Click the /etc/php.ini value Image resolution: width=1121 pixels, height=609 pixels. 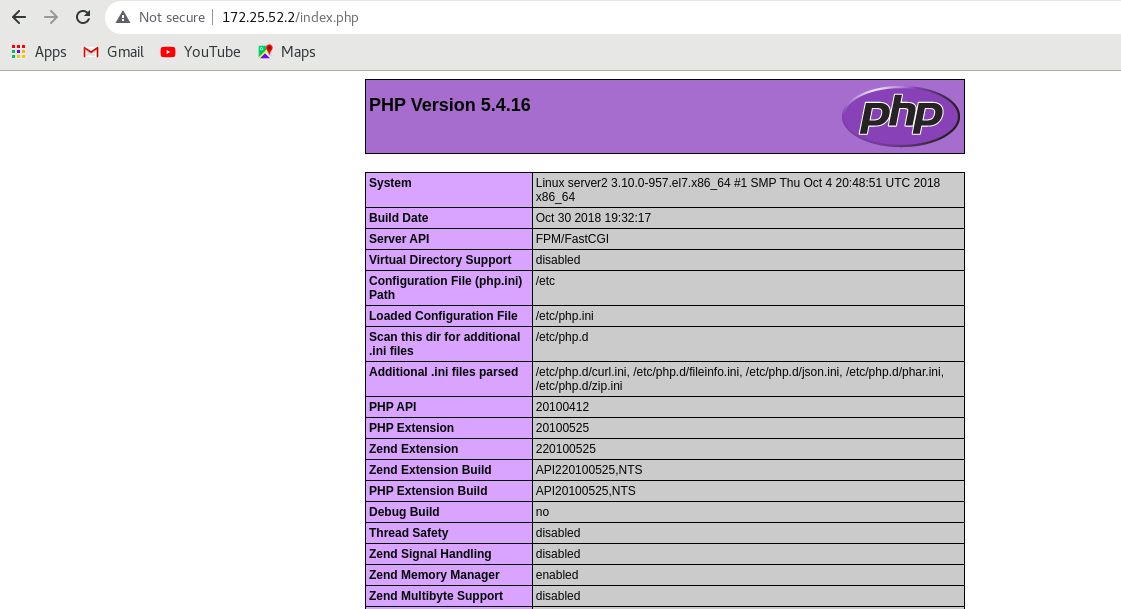[565, 316]
